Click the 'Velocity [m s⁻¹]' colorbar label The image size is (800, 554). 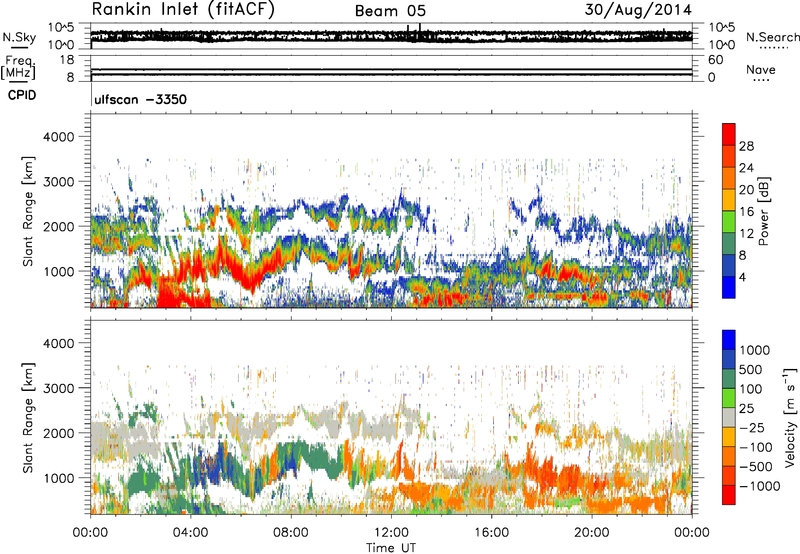coord(790,417)
